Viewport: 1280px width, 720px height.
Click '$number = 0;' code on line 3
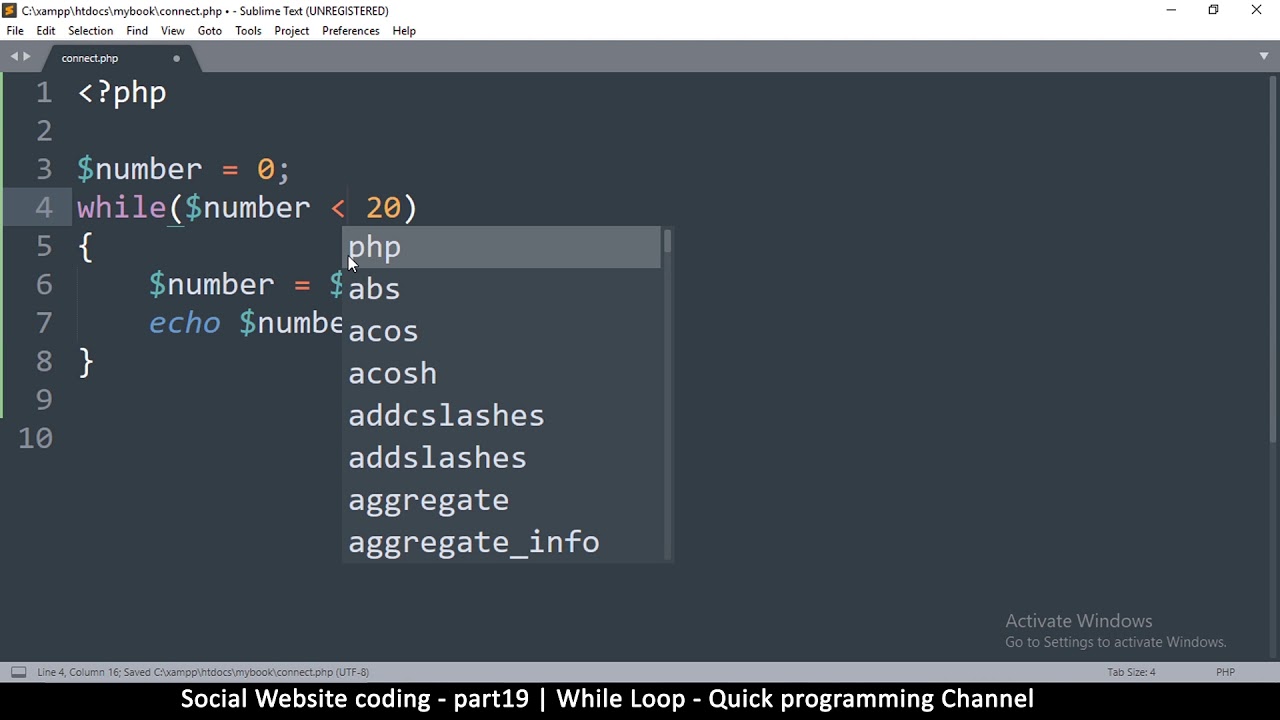(183, 169)
